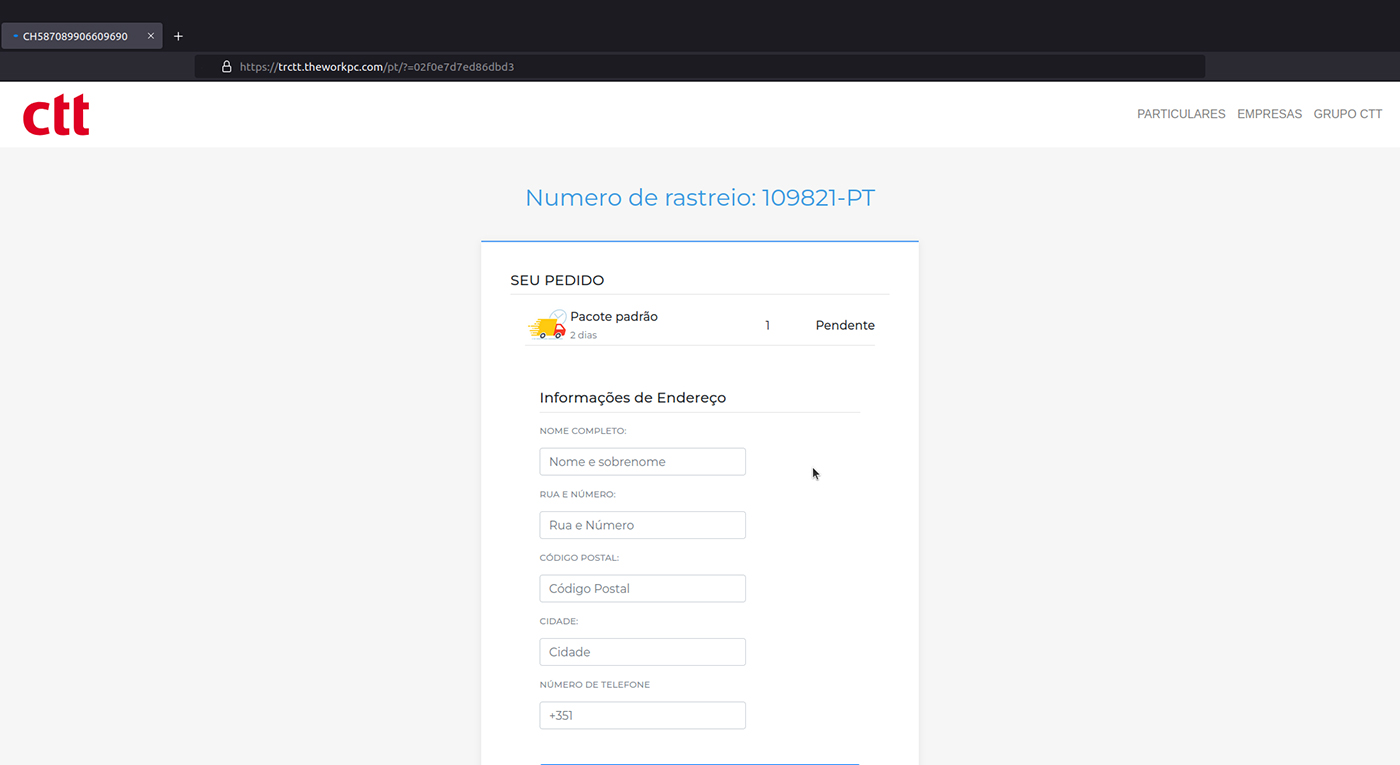Close the CH587089906609690 tab
Viewport: 1400px width, 765px height.
[151, 36]
